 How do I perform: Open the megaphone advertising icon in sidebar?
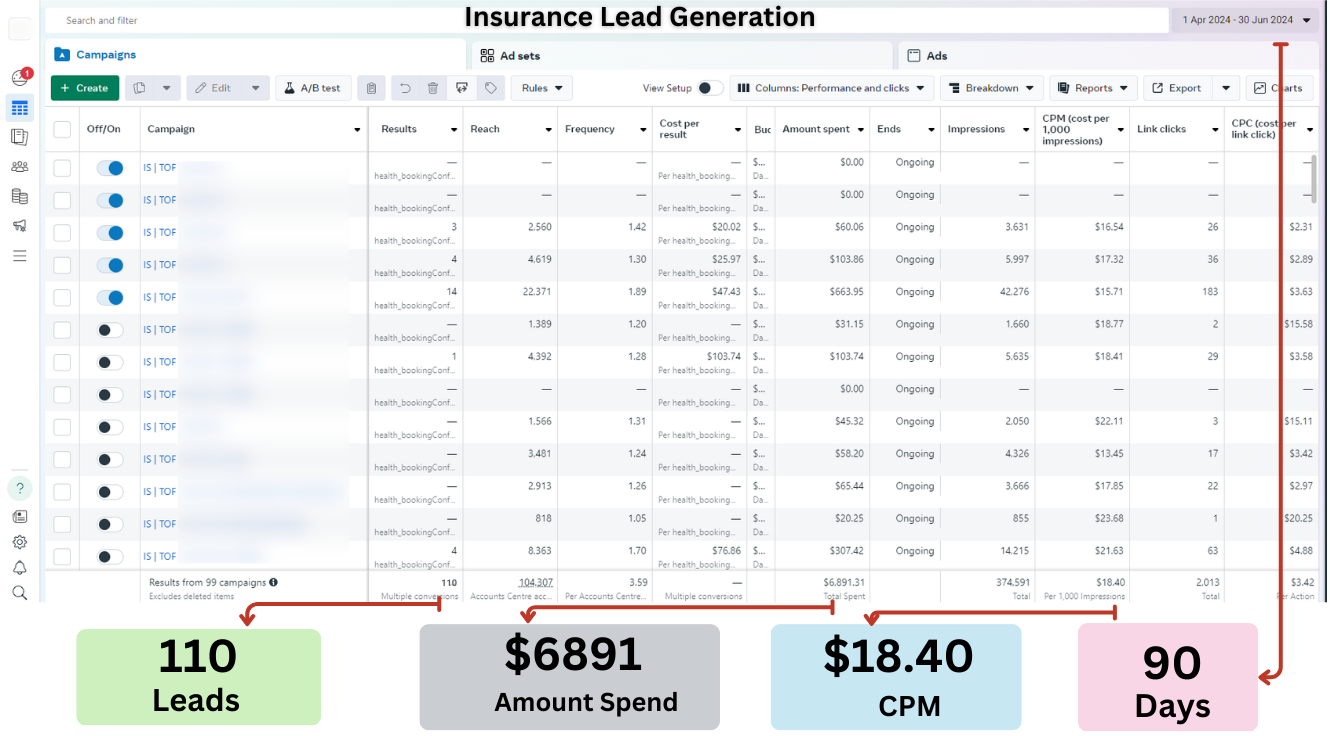19,226
